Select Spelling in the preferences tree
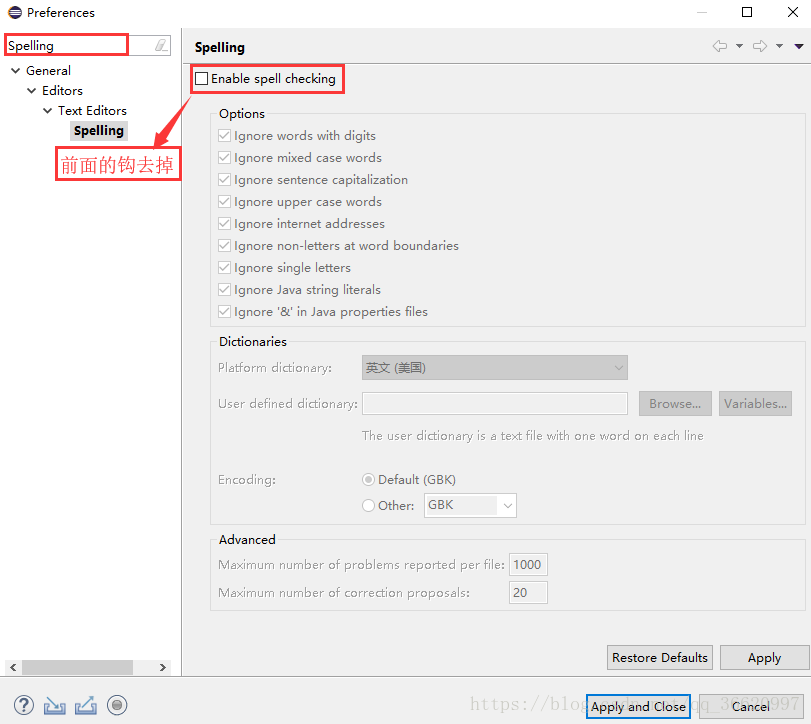Screen dimensions: 811x724 97,130
